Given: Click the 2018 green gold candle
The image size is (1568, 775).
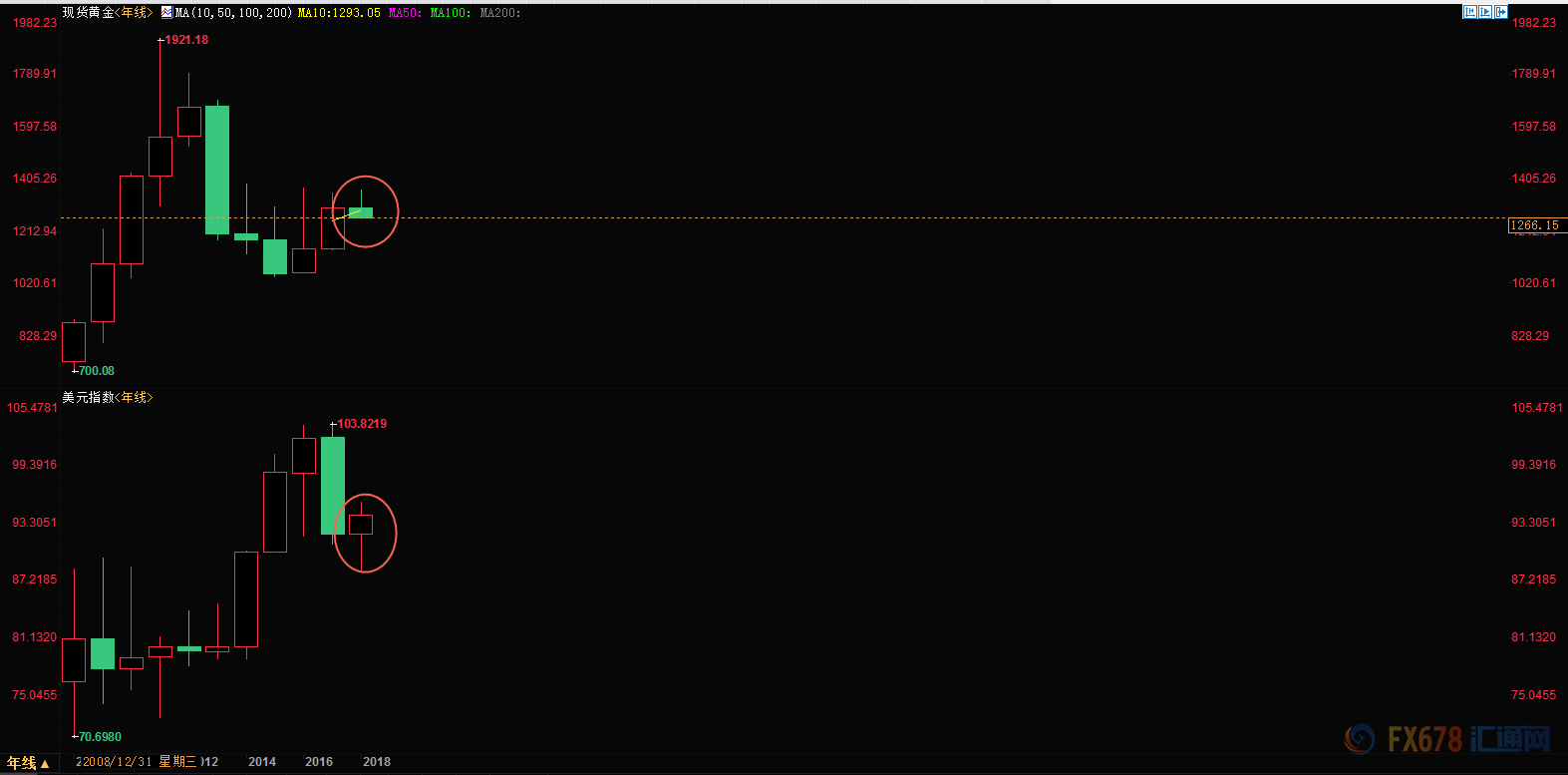Looking at the screenshot, I should (361, 212).
